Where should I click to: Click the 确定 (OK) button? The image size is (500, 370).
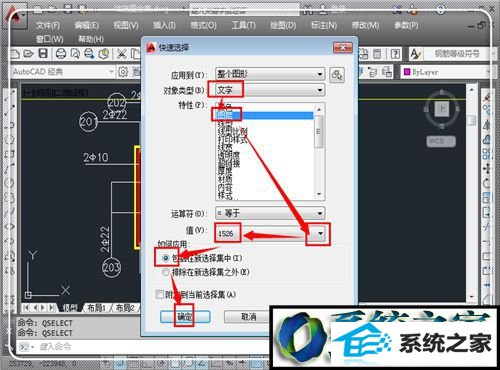pyautogui.click(x=185, y=316)
